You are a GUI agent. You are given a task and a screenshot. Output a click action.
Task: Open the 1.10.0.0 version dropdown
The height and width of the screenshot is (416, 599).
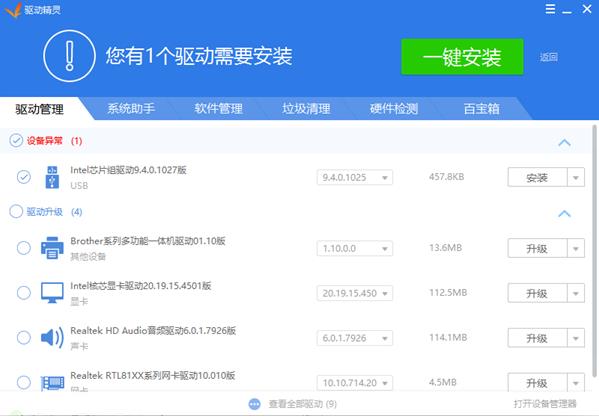click(355, 248)
